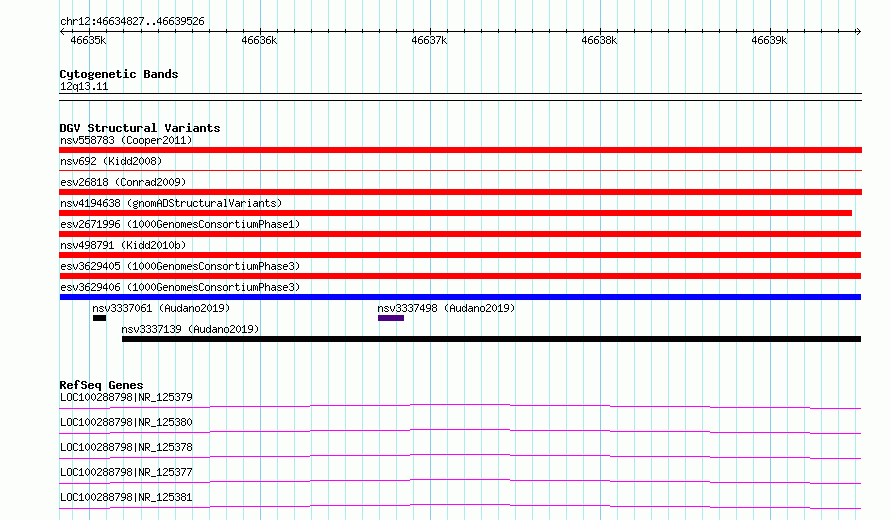This screenshot has width=890, height=520.
Task: Open transcript LOC100288798|NR_125378
Action: coord(126,447)
